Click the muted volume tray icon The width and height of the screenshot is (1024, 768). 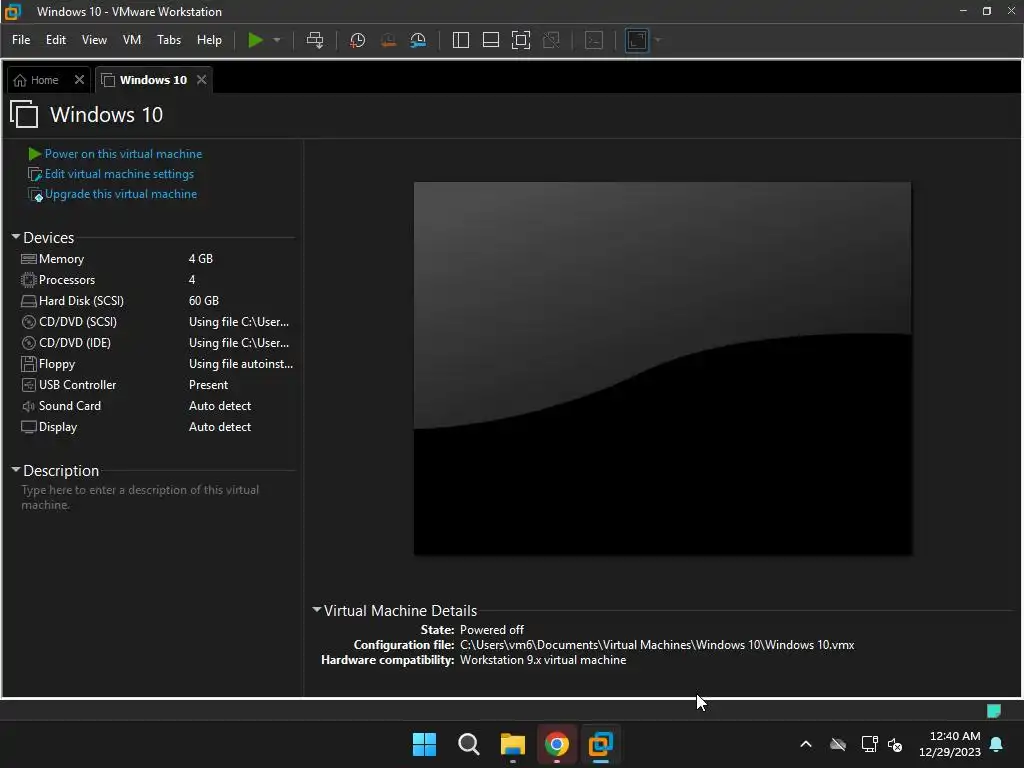tap(895, 744)
